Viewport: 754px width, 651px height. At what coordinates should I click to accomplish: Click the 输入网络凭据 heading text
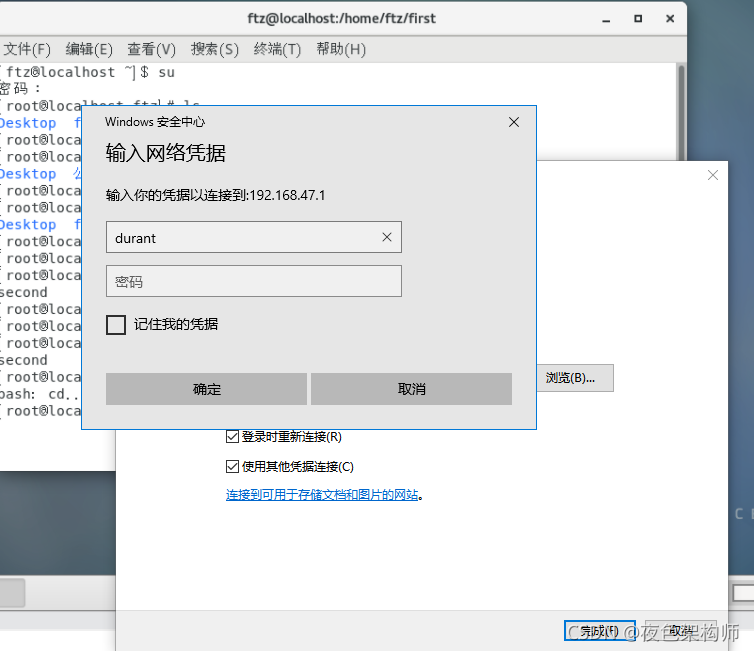pos(165,153)
